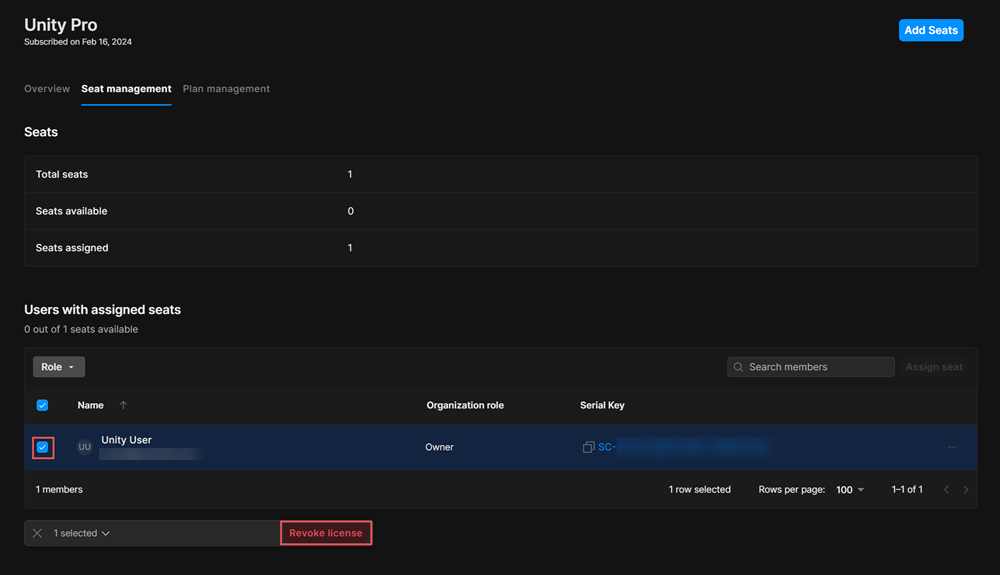The width and height of the screenshot is (1000, 575).
Task: Click the Serial Key column header
Action: 602,405
